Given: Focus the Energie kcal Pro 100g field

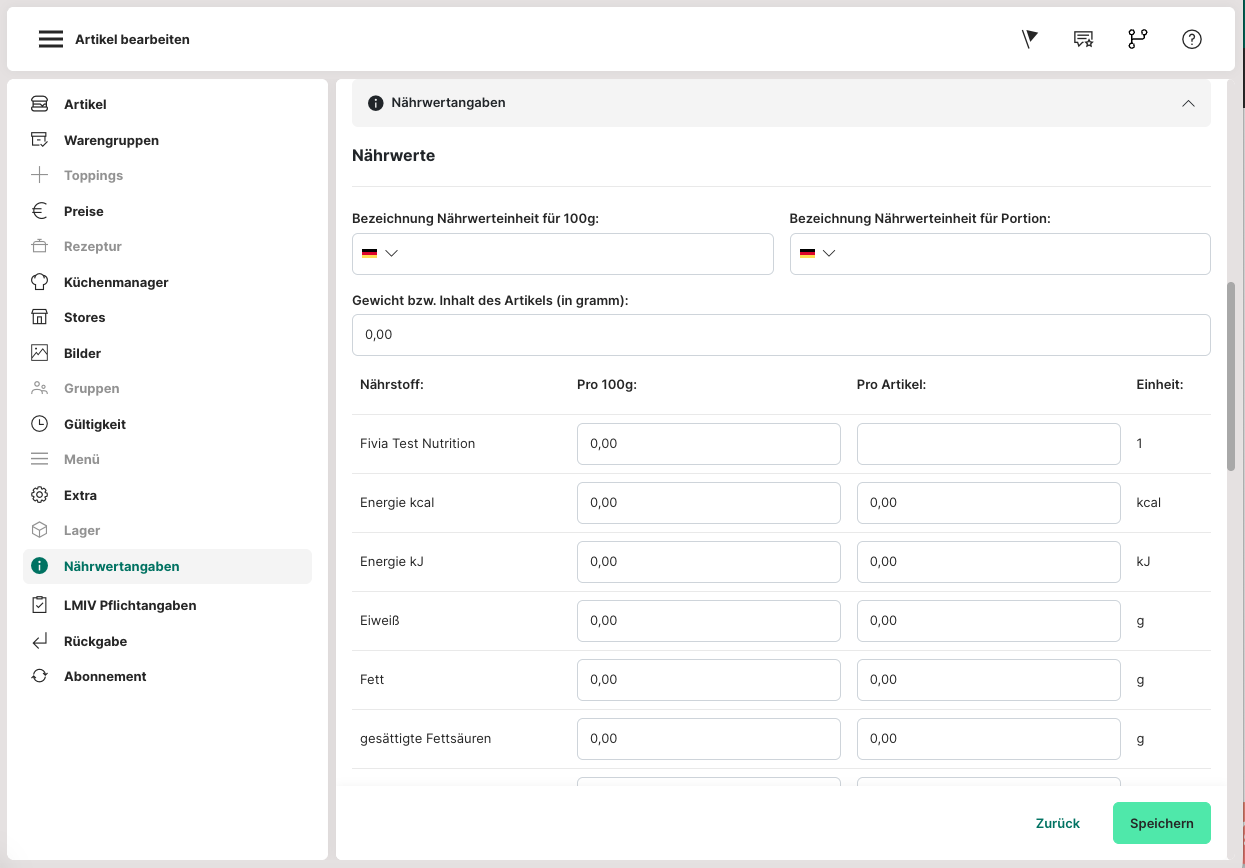Looking at the screenshot, I should click(x=708, y=503).
